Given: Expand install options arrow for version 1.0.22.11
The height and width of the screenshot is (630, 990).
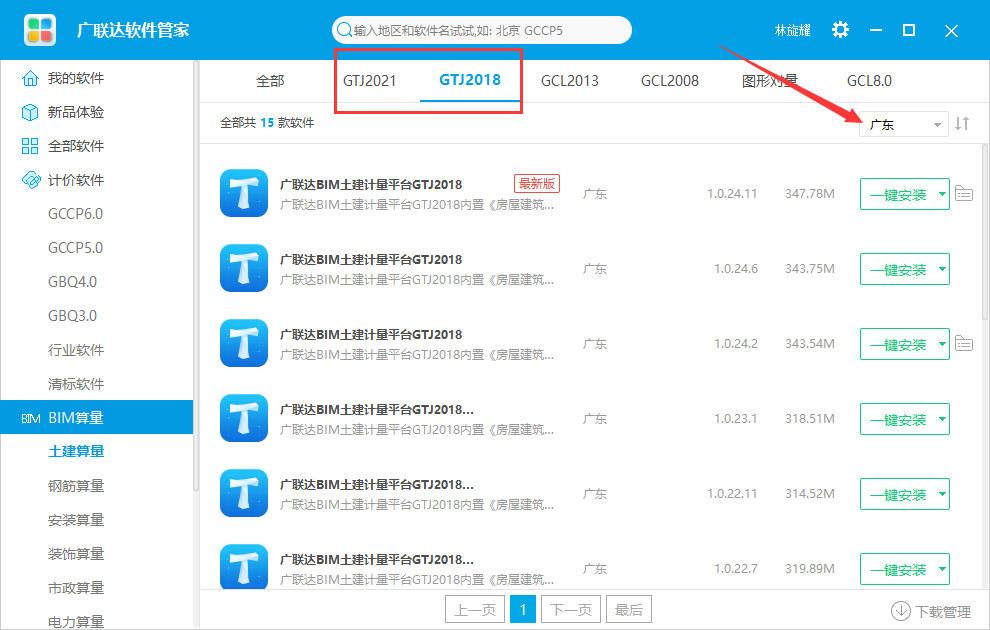Looking at the screenshot, I should click(942, 494).
